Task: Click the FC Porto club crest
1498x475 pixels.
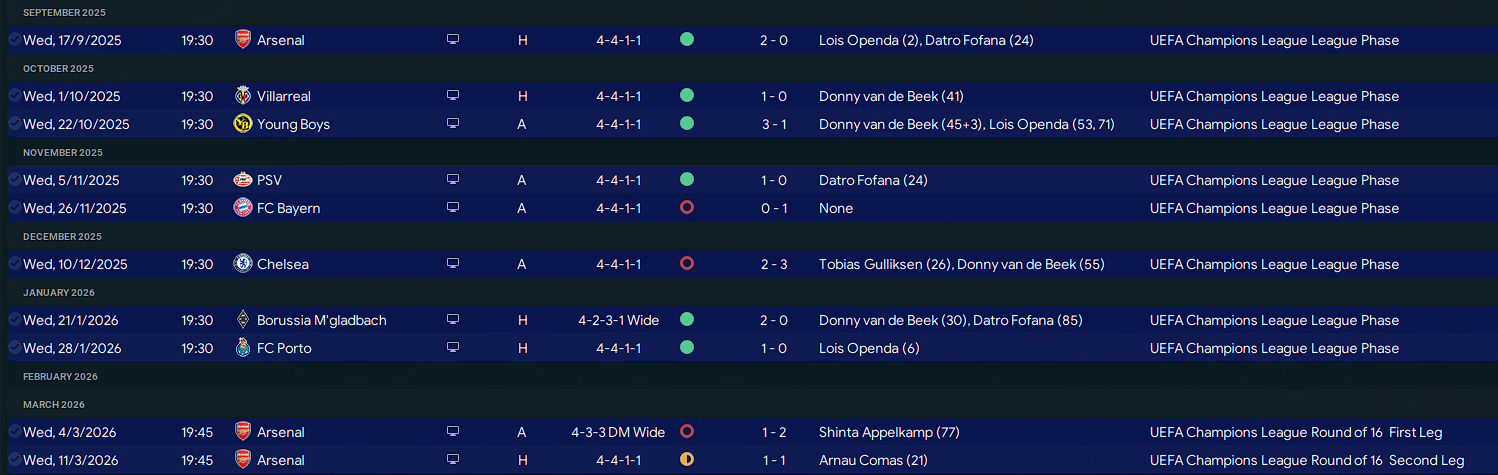Action: (x=242, y=348)
